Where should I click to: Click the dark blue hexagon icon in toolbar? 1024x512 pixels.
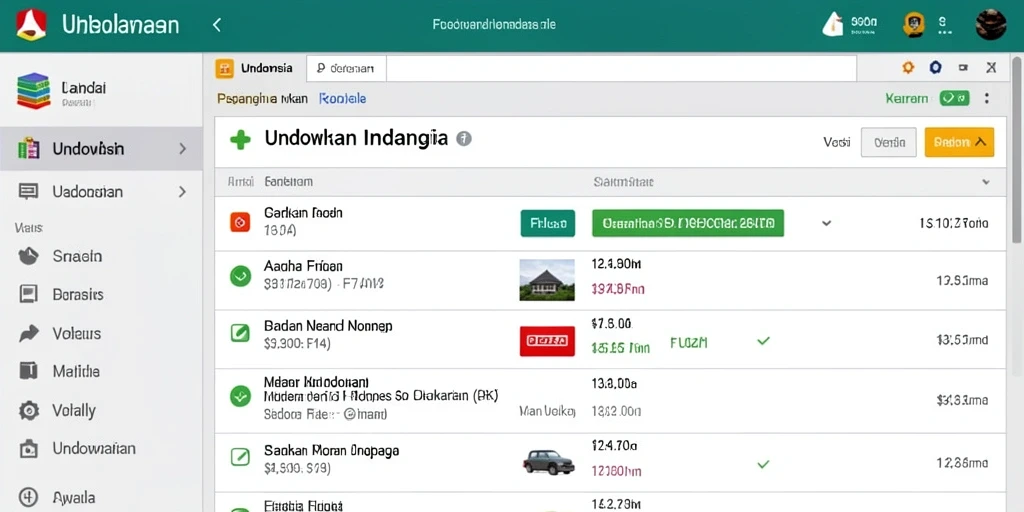click(936, 67)
